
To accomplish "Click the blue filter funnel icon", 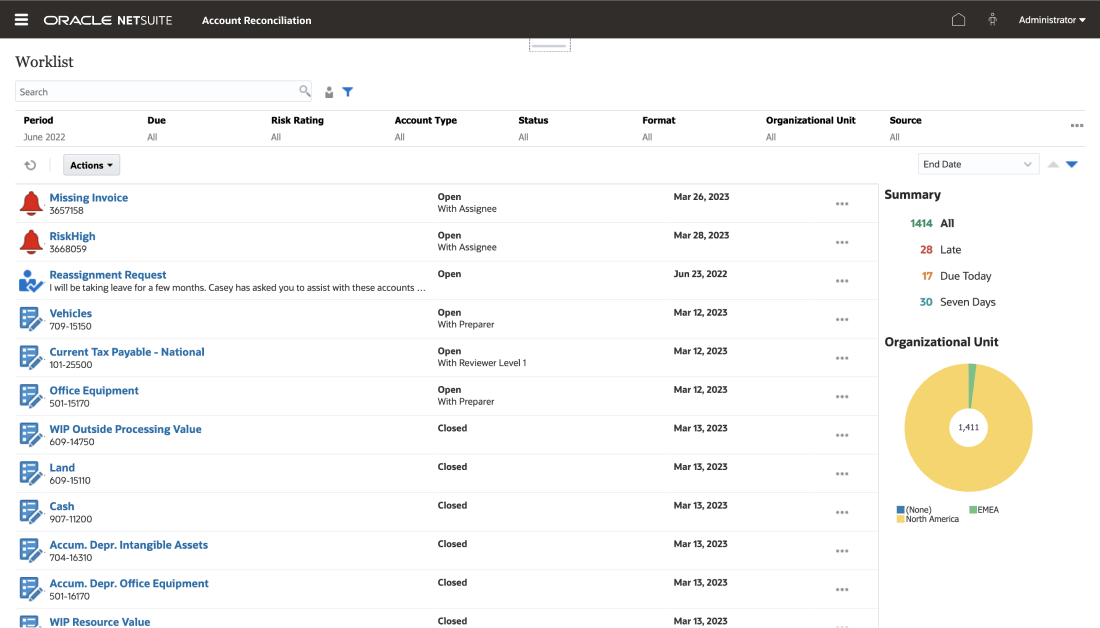I will point(348,92).
